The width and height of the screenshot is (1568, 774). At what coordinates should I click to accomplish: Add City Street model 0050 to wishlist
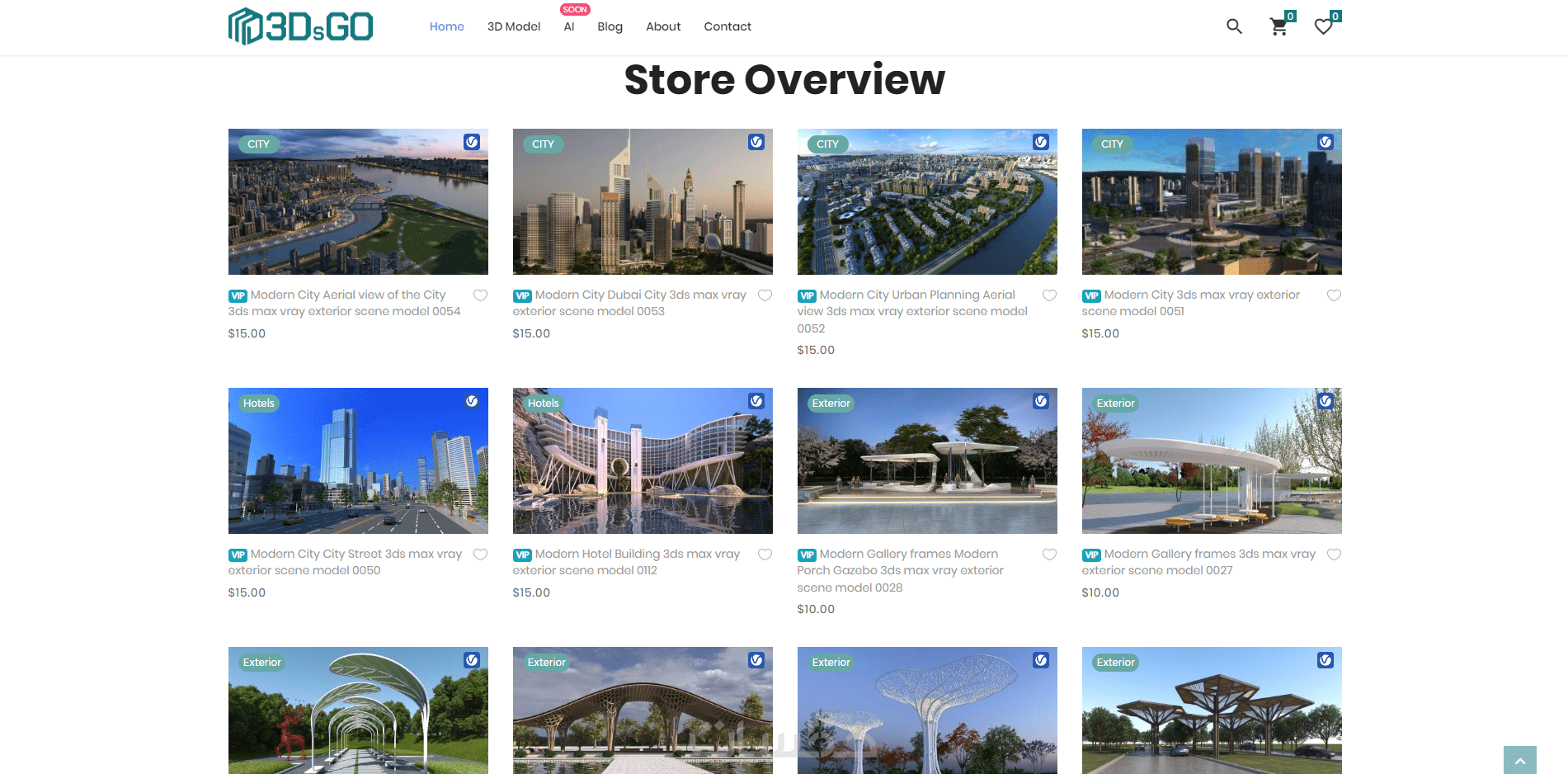coord(480,555)
